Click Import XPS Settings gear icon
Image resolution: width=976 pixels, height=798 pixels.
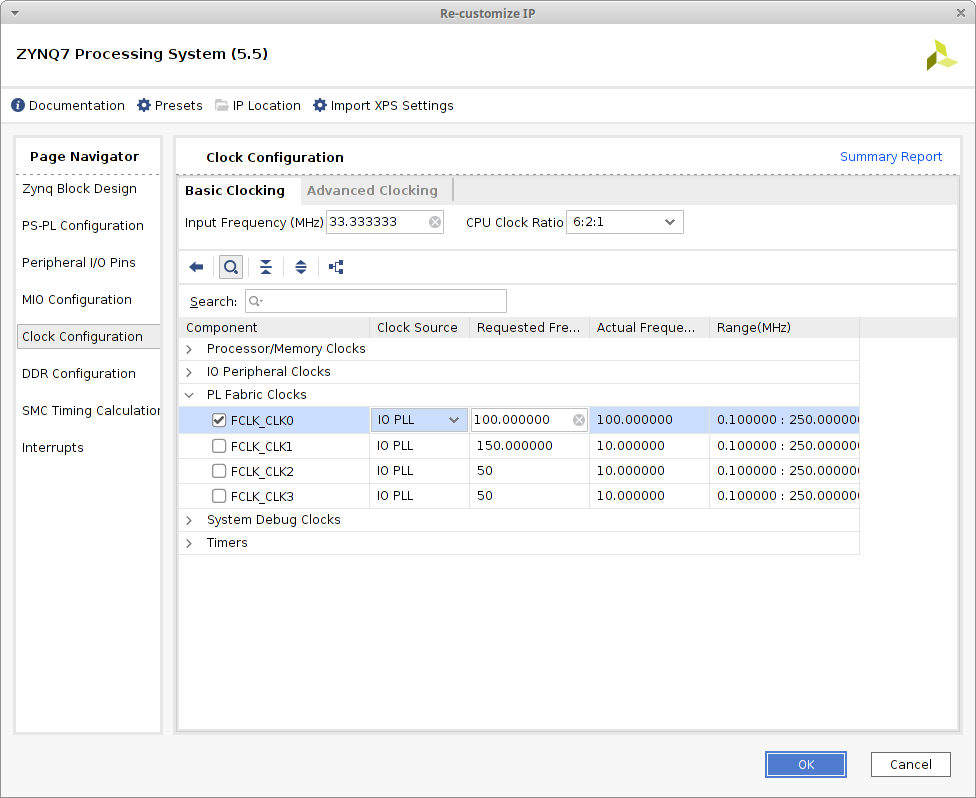[320, 105]
